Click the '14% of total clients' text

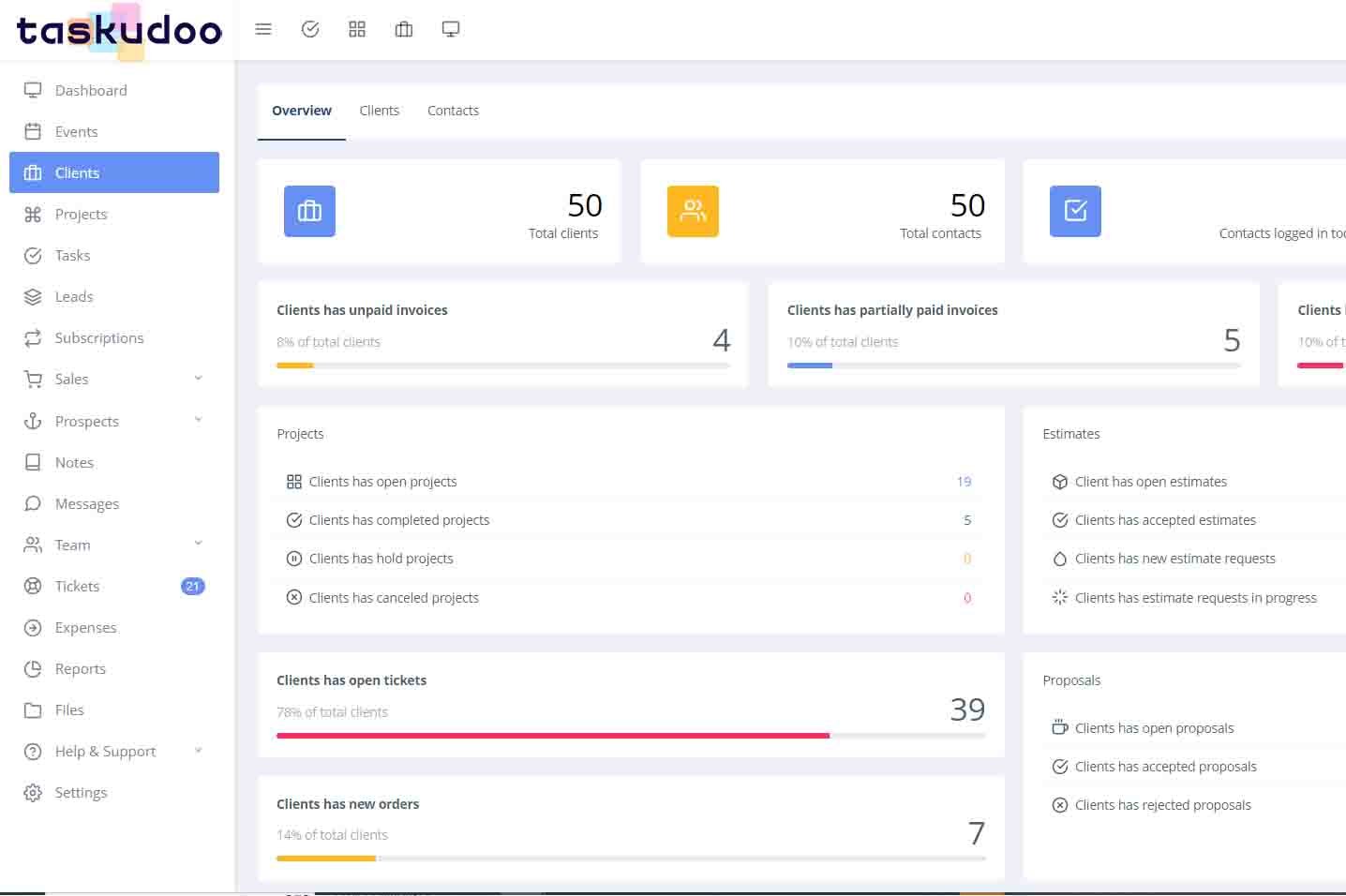coord(332,835)
